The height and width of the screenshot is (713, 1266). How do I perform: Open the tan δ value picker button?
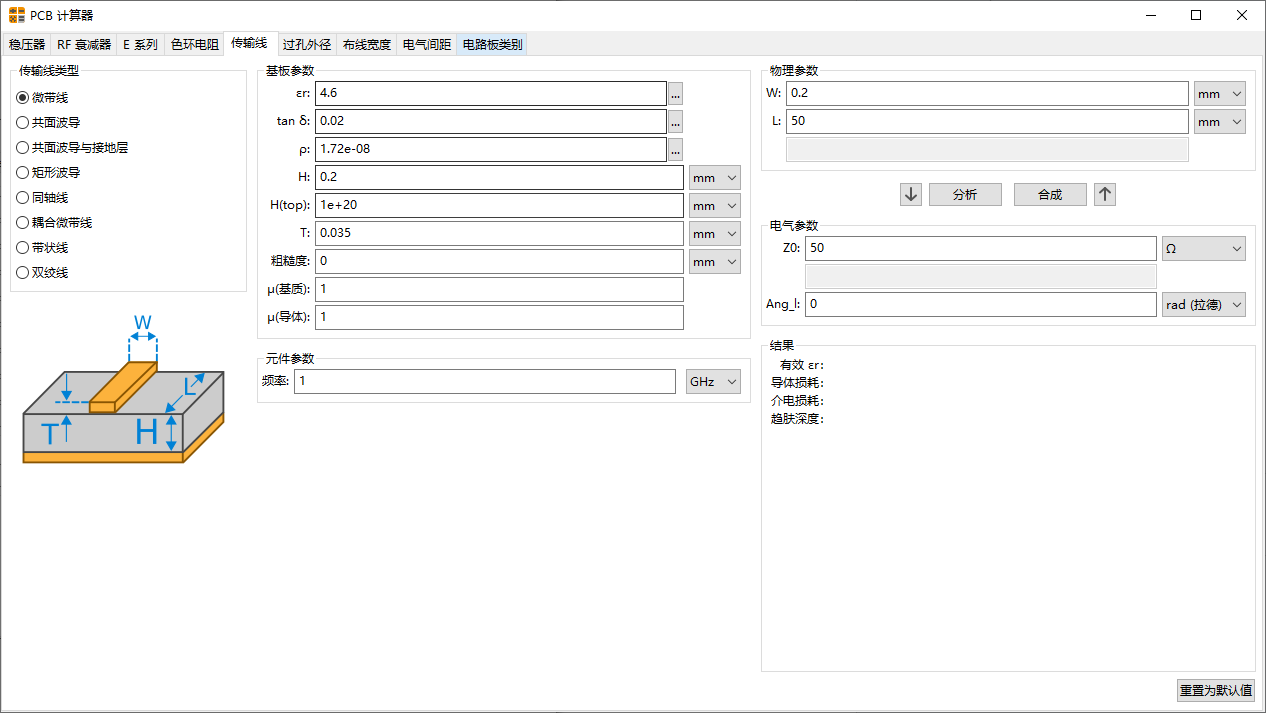point(676,122)
